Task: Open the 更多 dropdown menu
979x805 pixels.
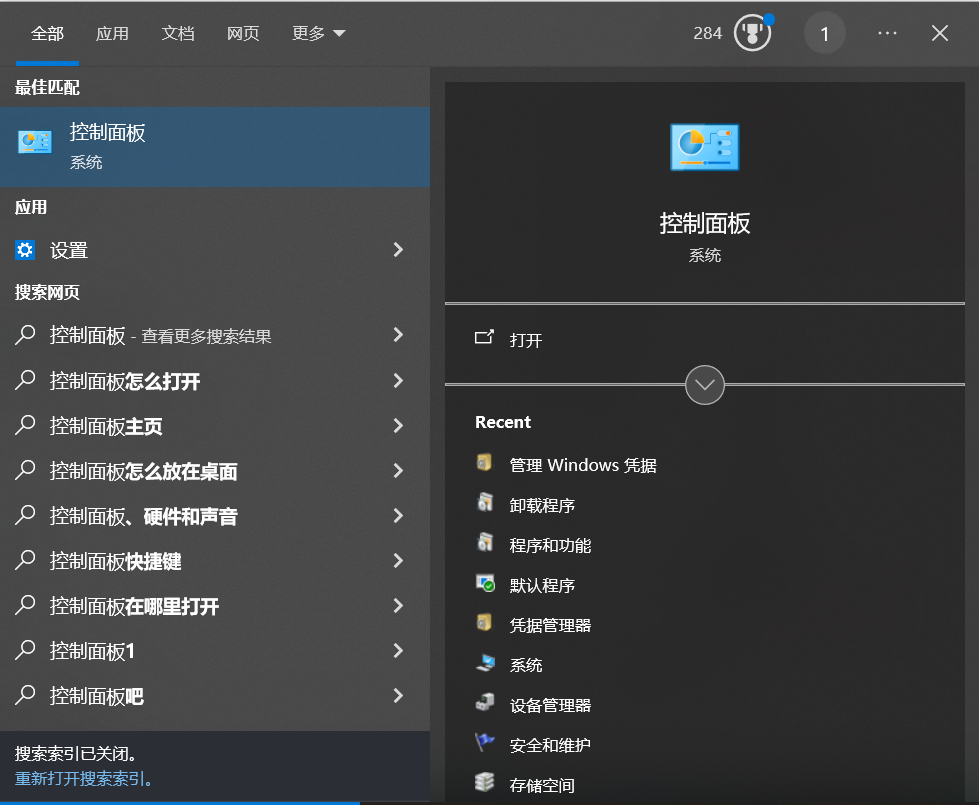Action: 318,33
